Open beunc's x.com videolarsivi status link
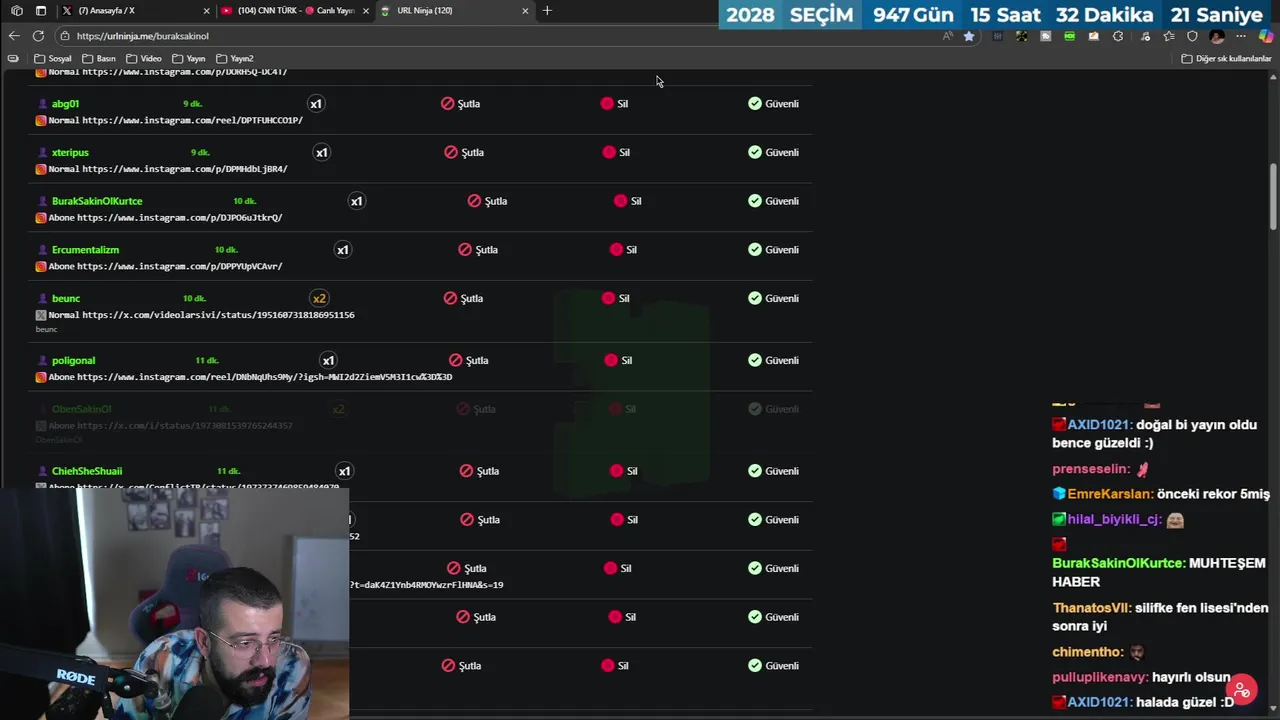Screen dimensions: 1280x720 click(218, 315)
